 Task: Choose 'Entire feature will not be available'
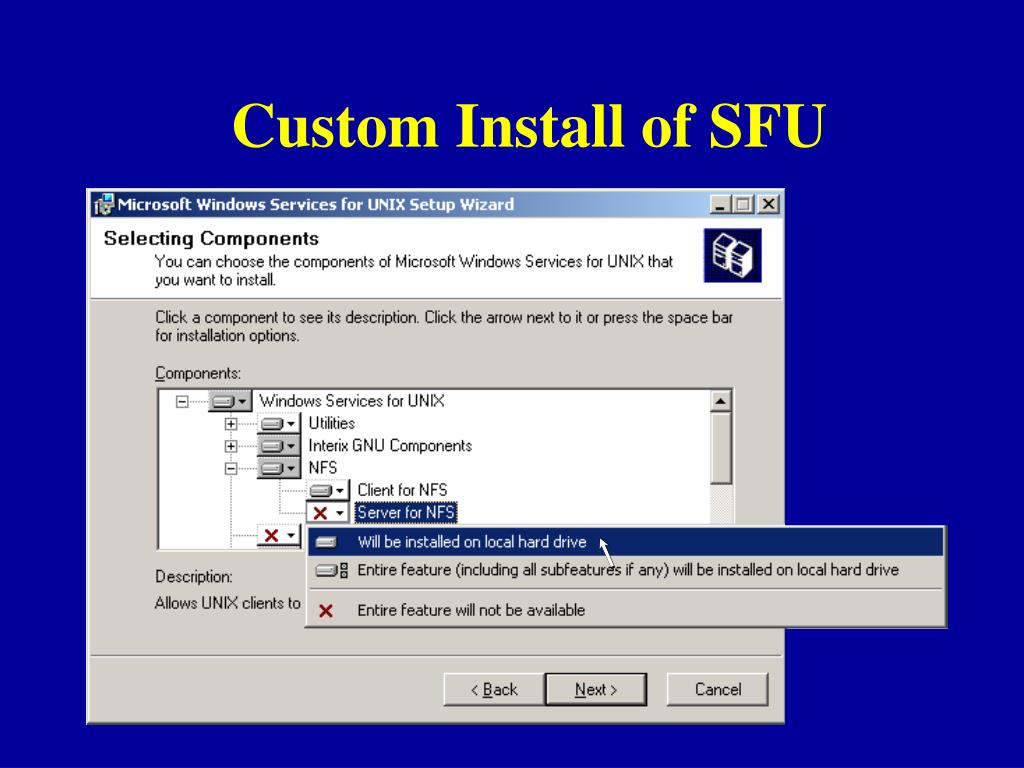(626, 610)
